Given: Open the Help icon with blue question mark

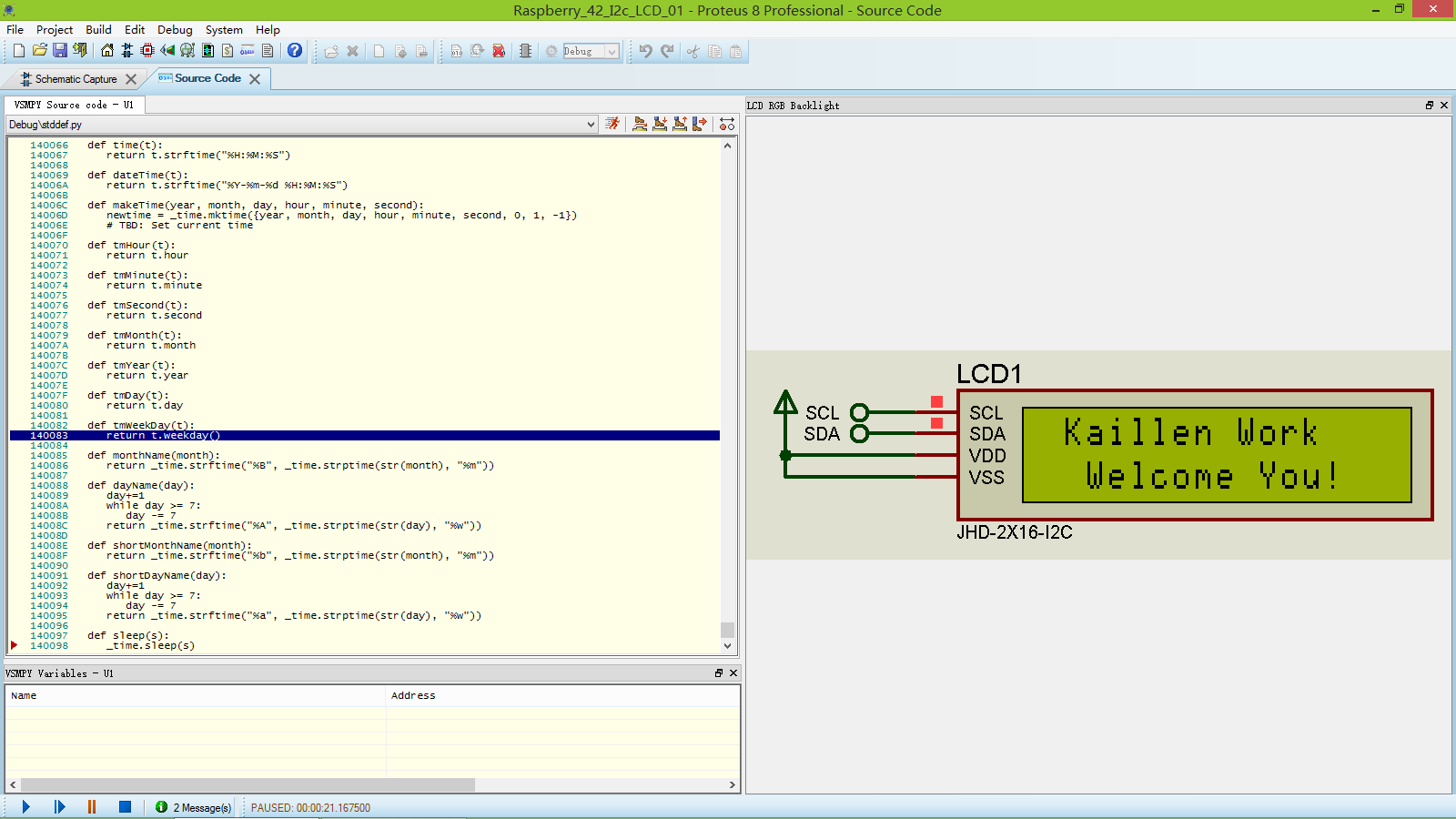Looking at the screenshot, I should [294, 51].
